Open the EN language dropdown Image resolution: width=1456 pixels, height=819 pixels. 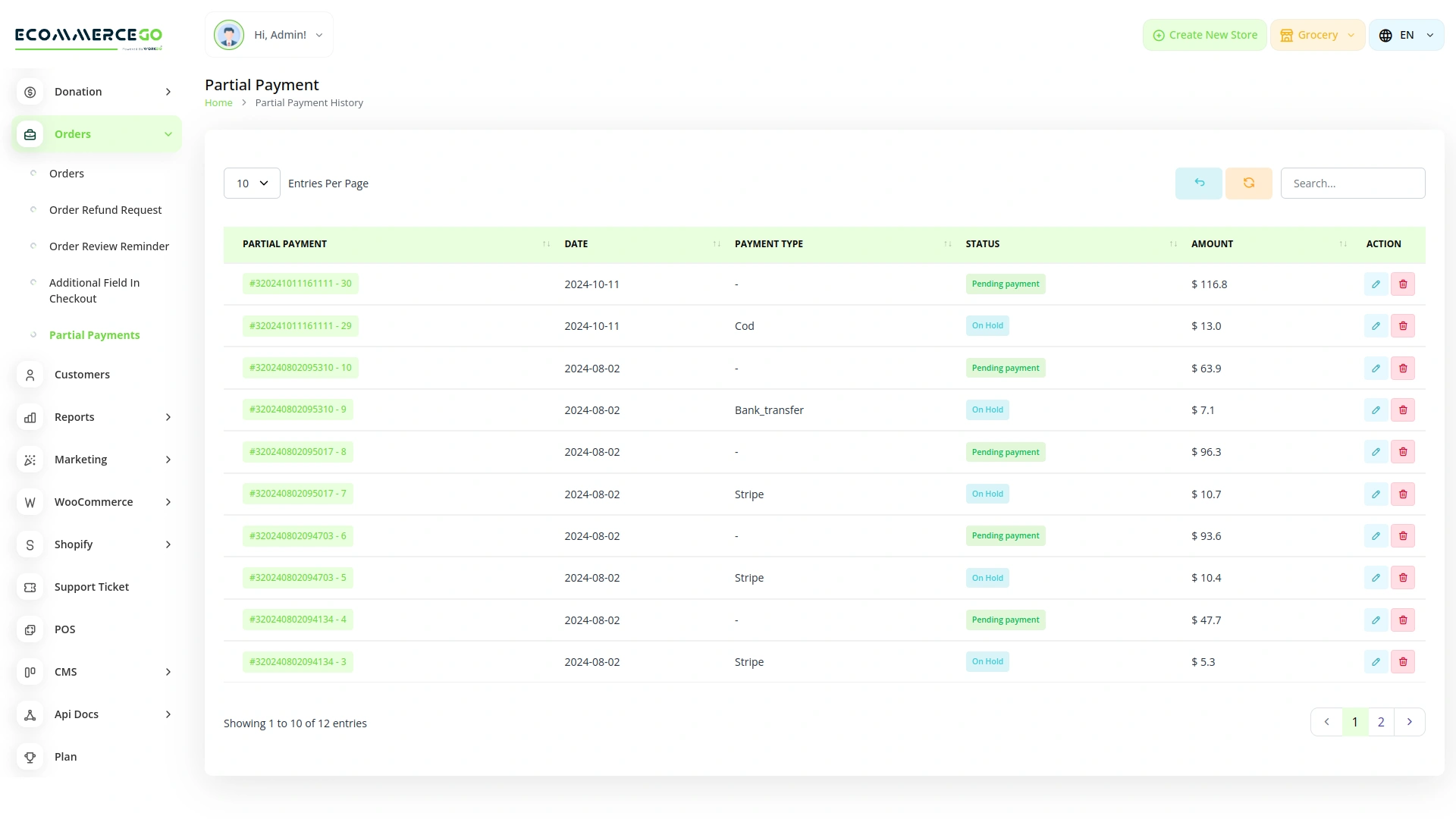click(1406, 34)
